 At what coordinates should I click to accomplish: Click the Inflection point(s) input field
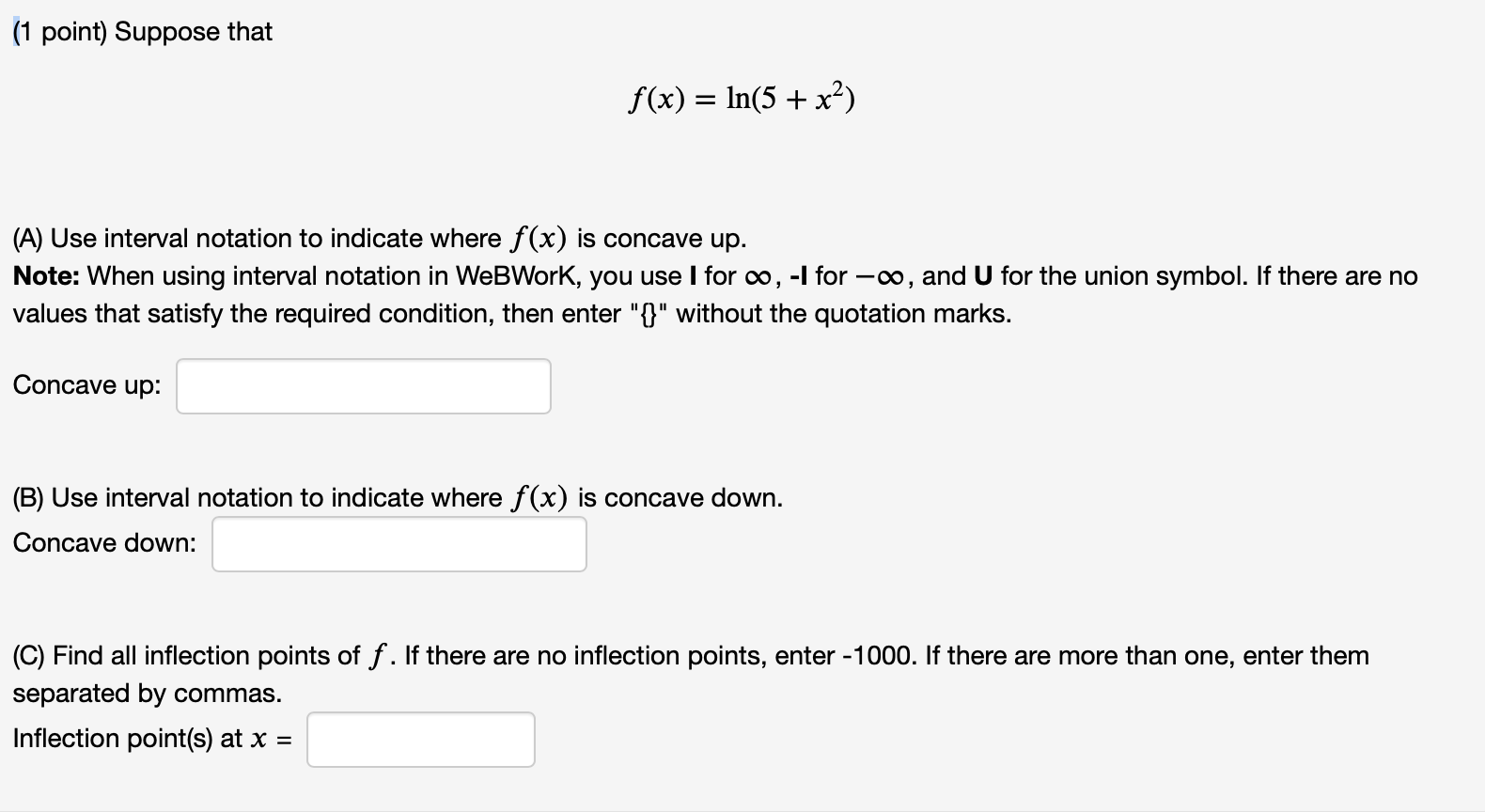420,740
